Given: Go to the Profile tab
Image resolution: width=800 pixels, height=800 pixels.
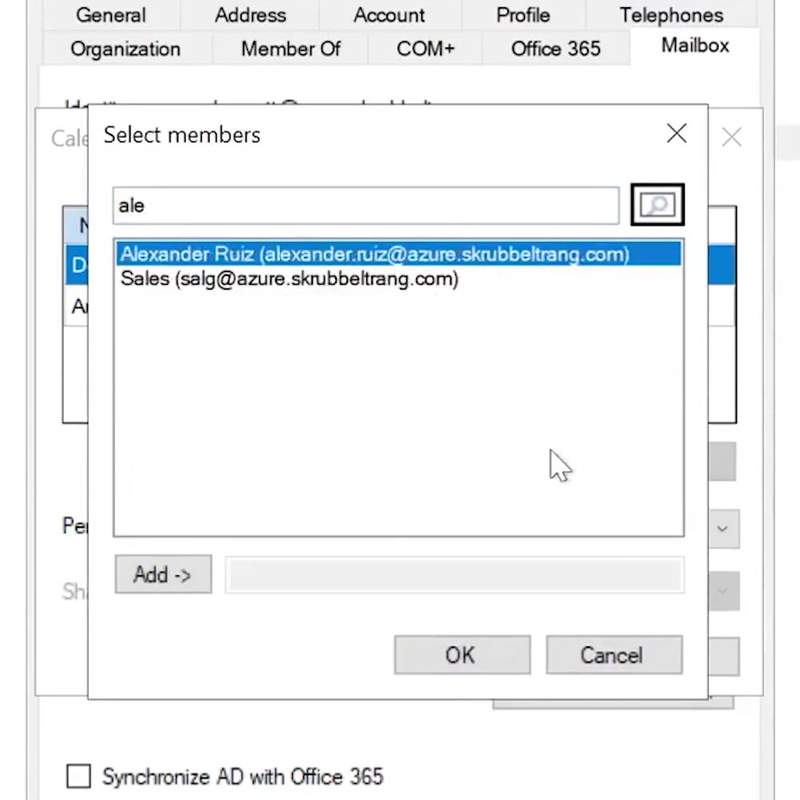Looking at the screenshot, I should (523, 15).
